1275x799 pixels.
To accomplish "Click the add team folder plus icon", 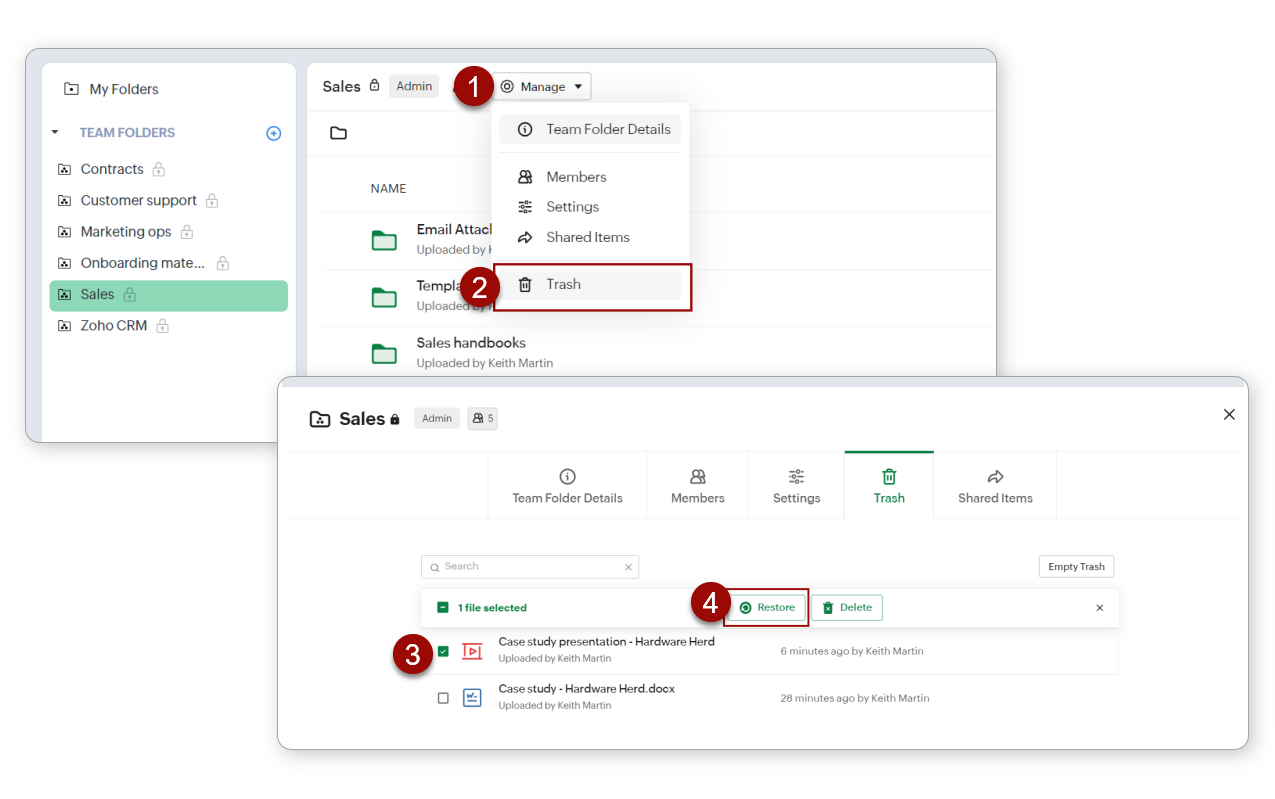I will point(273,133).
